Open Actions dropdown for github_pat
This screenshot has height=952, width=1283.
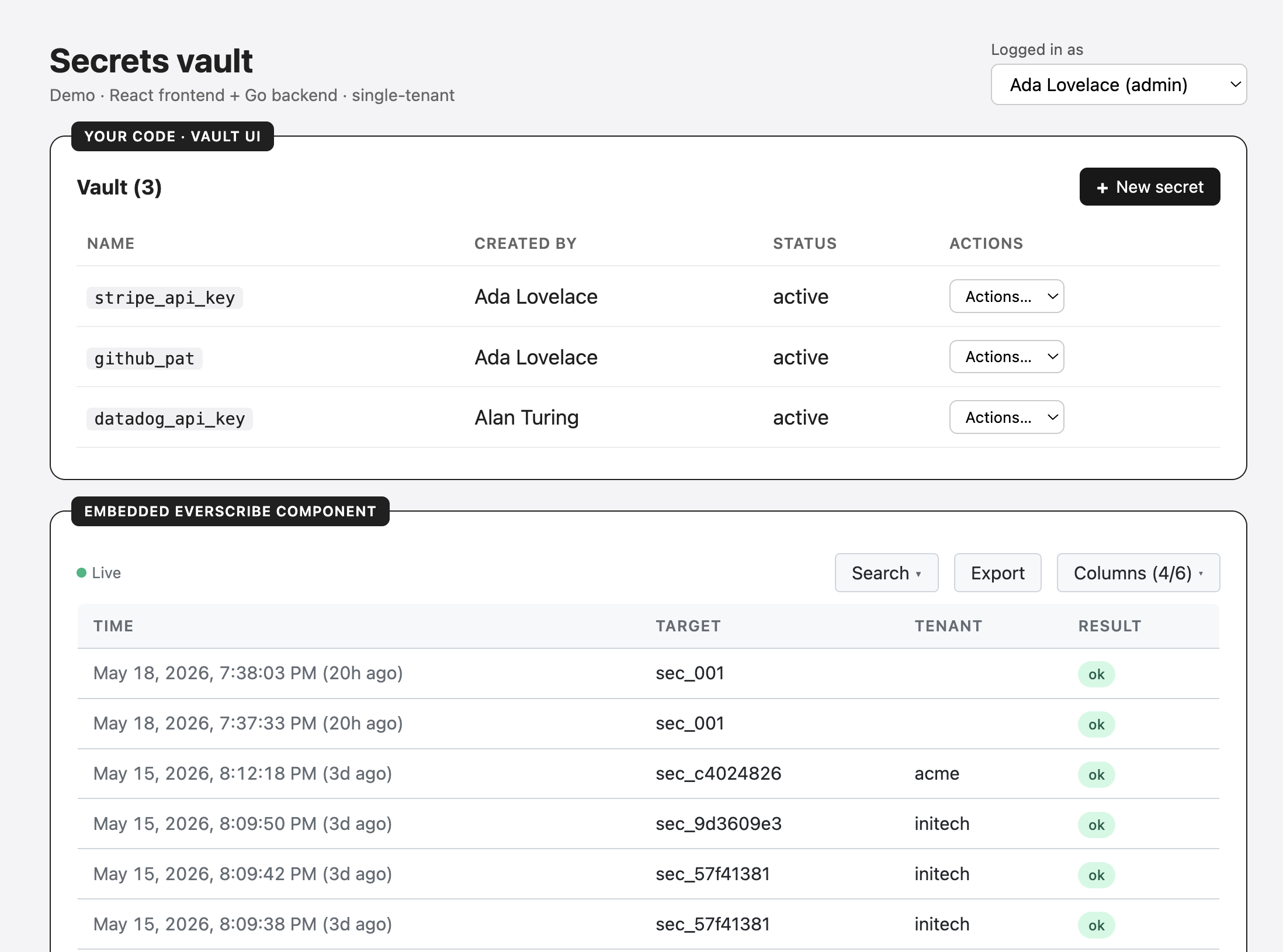click(1006, 356)
